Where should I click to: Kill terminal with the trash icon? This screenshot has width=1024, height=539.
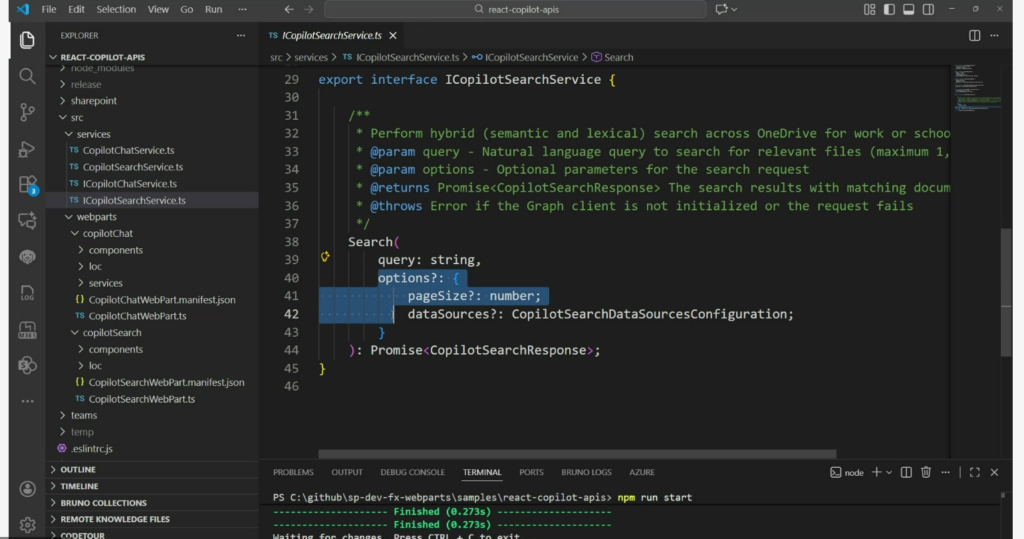926,472
